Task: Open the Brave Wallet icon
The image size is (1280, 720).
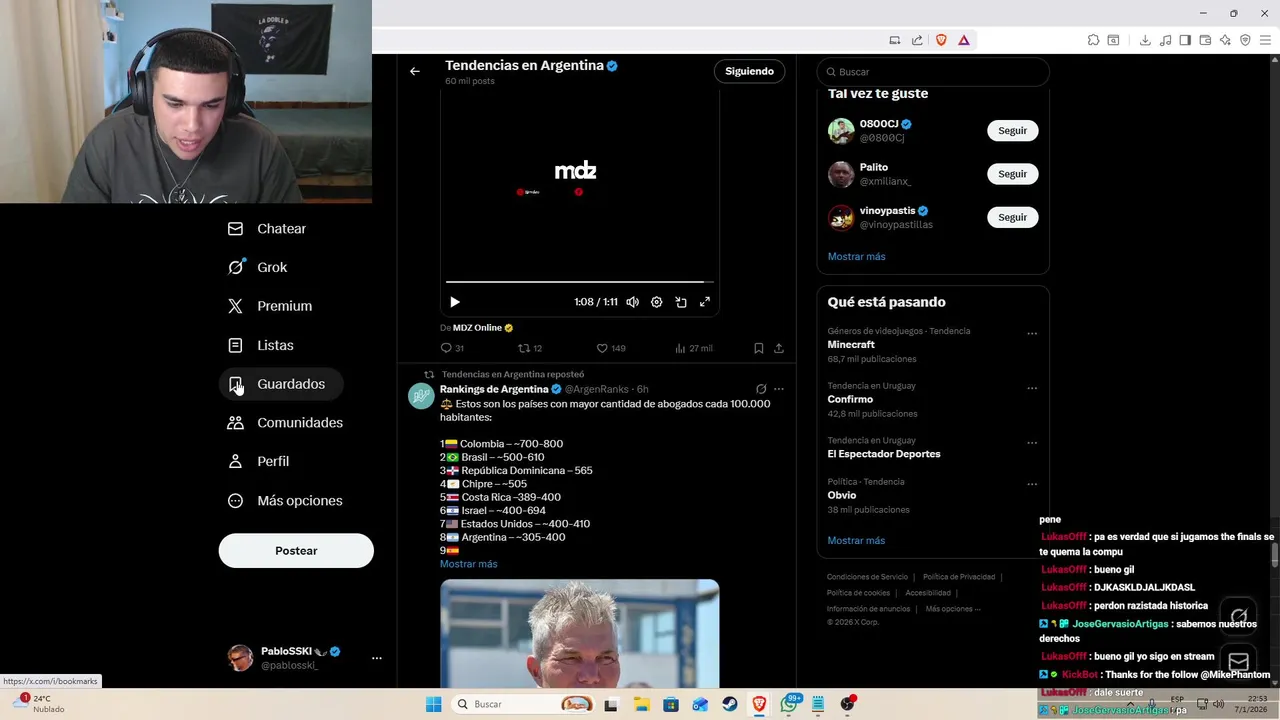Action: [x=1205, y=40]
